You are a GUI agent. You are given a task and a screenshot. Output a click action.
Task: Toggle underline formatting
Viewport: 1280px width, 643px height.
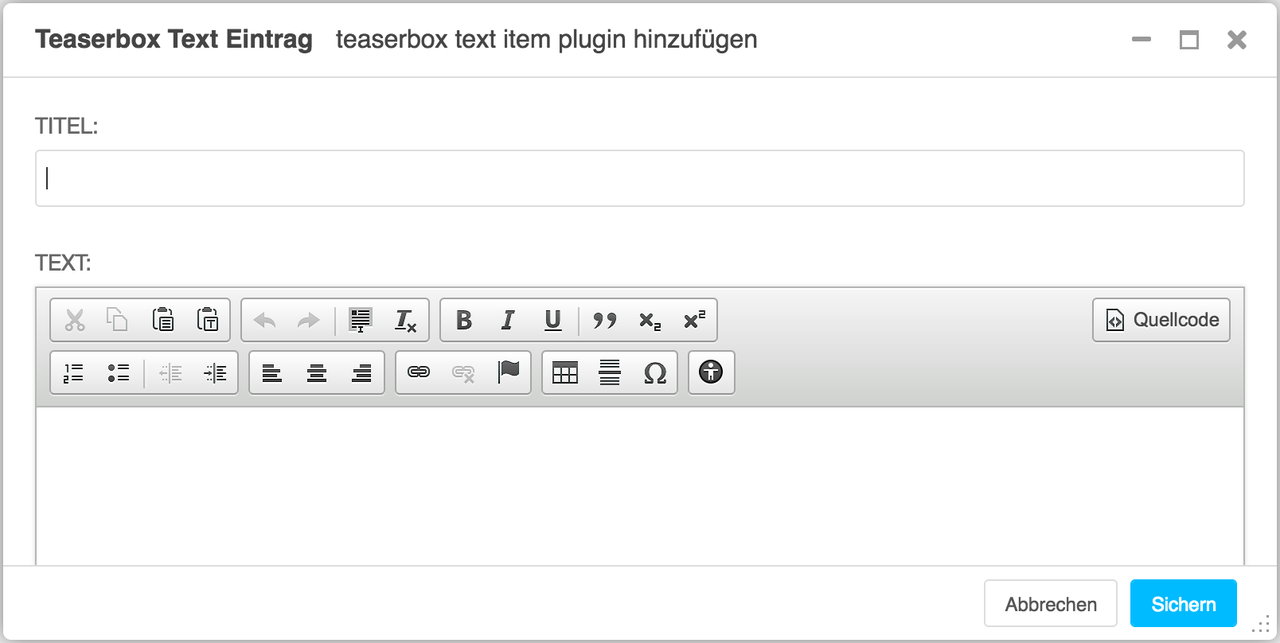(x=553, y=320)
